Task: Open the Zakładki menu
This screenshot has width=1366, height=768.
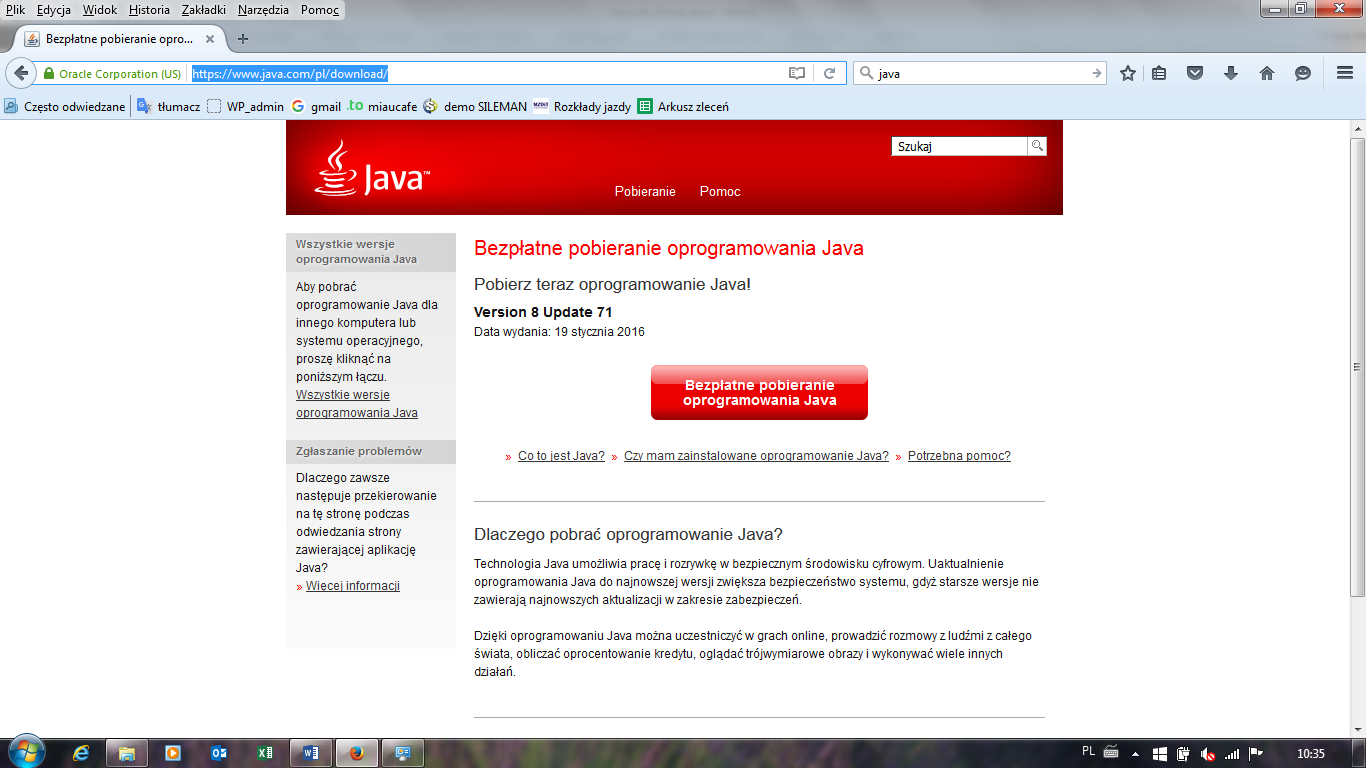Action: click(206, 10)
